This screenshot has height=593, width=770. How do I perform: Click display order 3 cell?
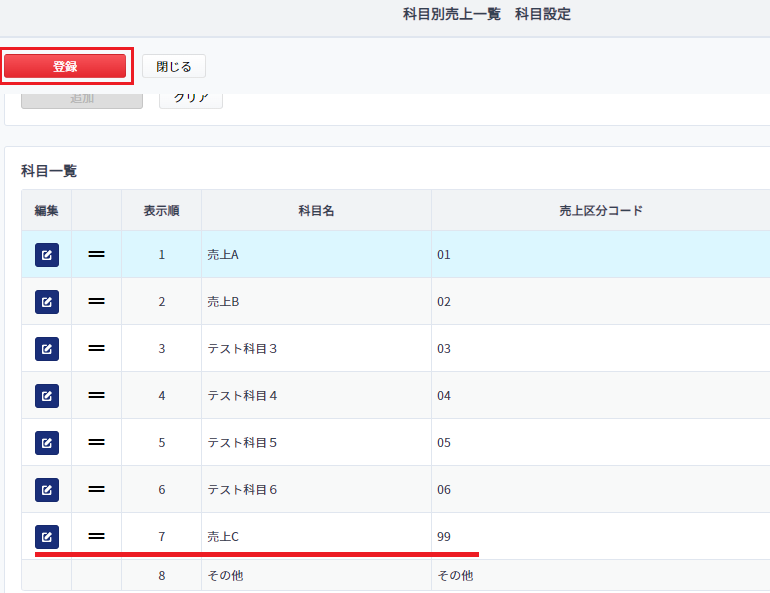(162, 349)
